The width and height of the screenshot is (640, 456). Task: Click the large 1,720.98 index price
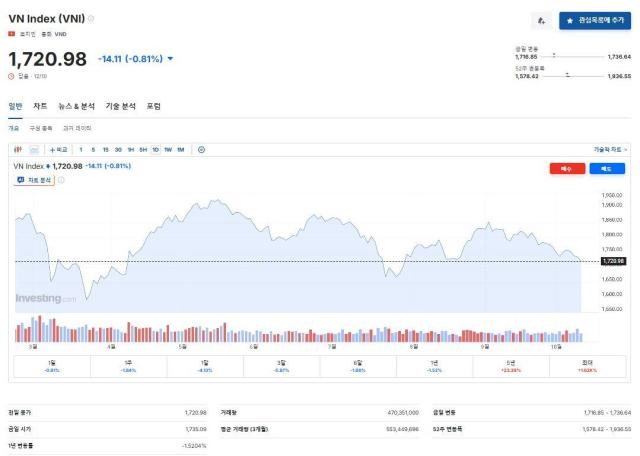tap(47, 59)
